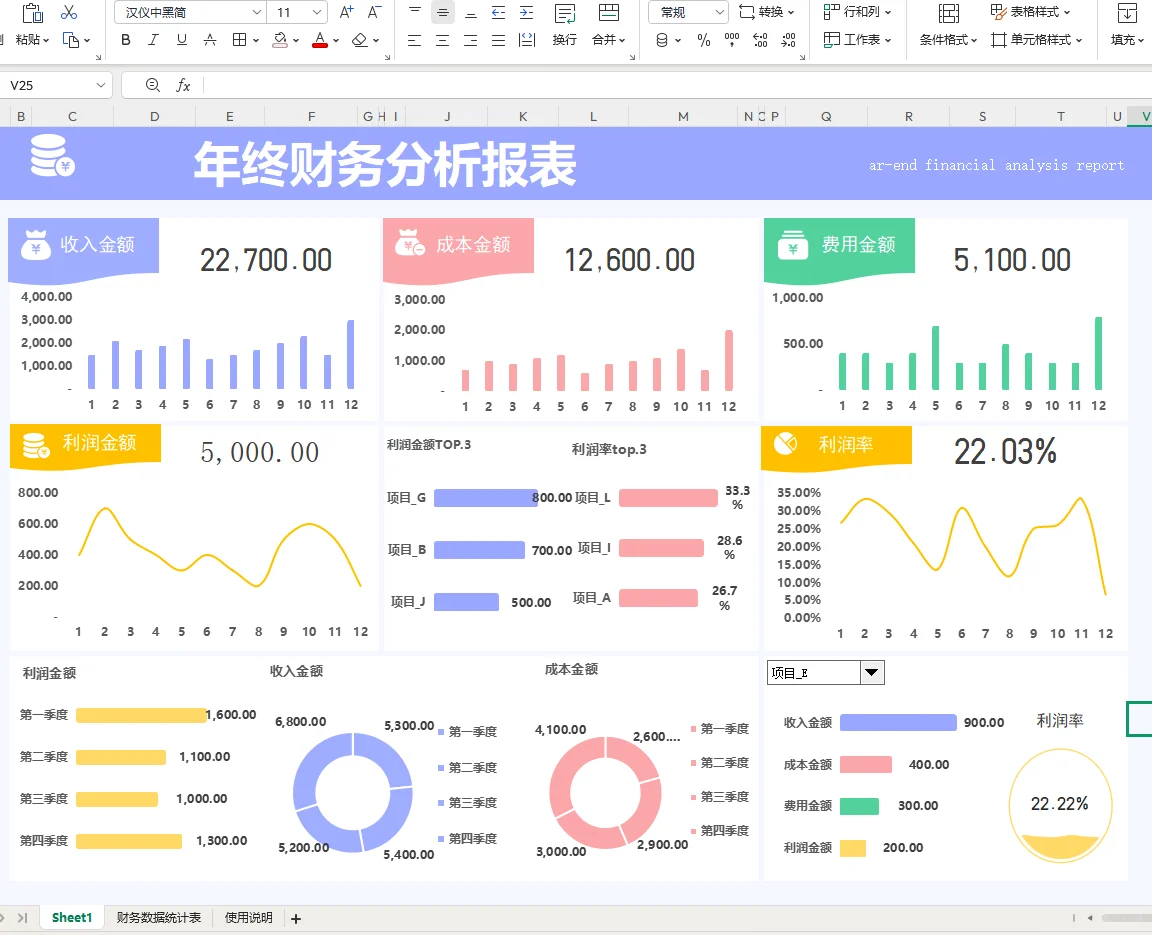Click the Copy icon
1152x935 pixels.
tap(71, 40)
